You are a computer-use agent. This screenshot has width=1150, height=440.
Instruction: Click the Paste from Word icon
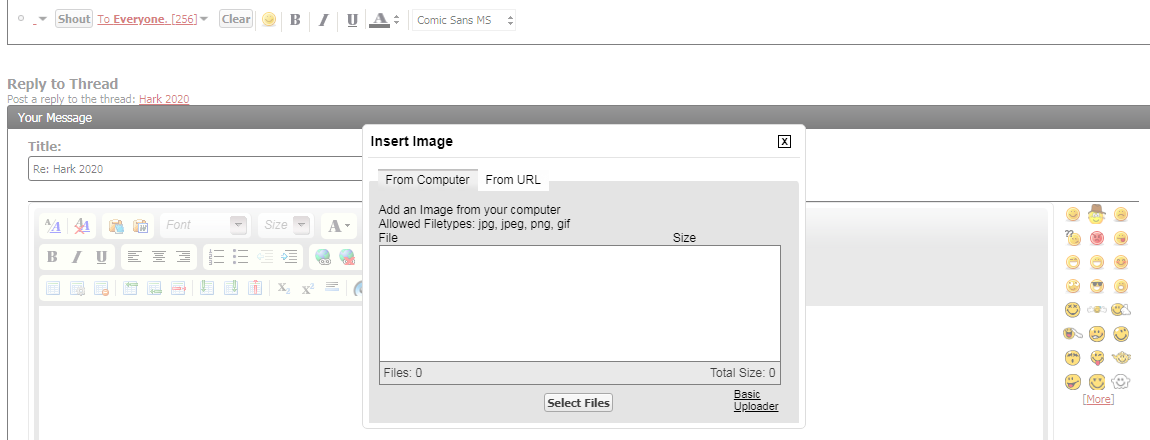[x=141, y=226]
